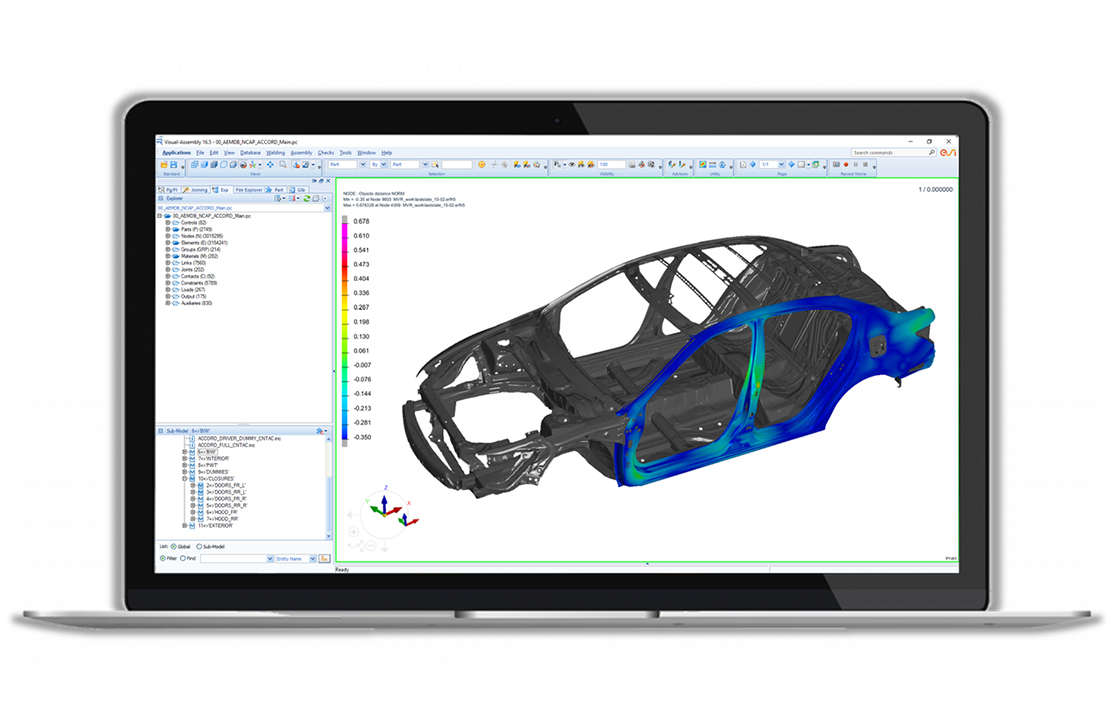Expand the Parts (P) tree node
Image resolution: width=1114 pixels, height=712 pixels.
pyautogui.click(x=167, y=229)
